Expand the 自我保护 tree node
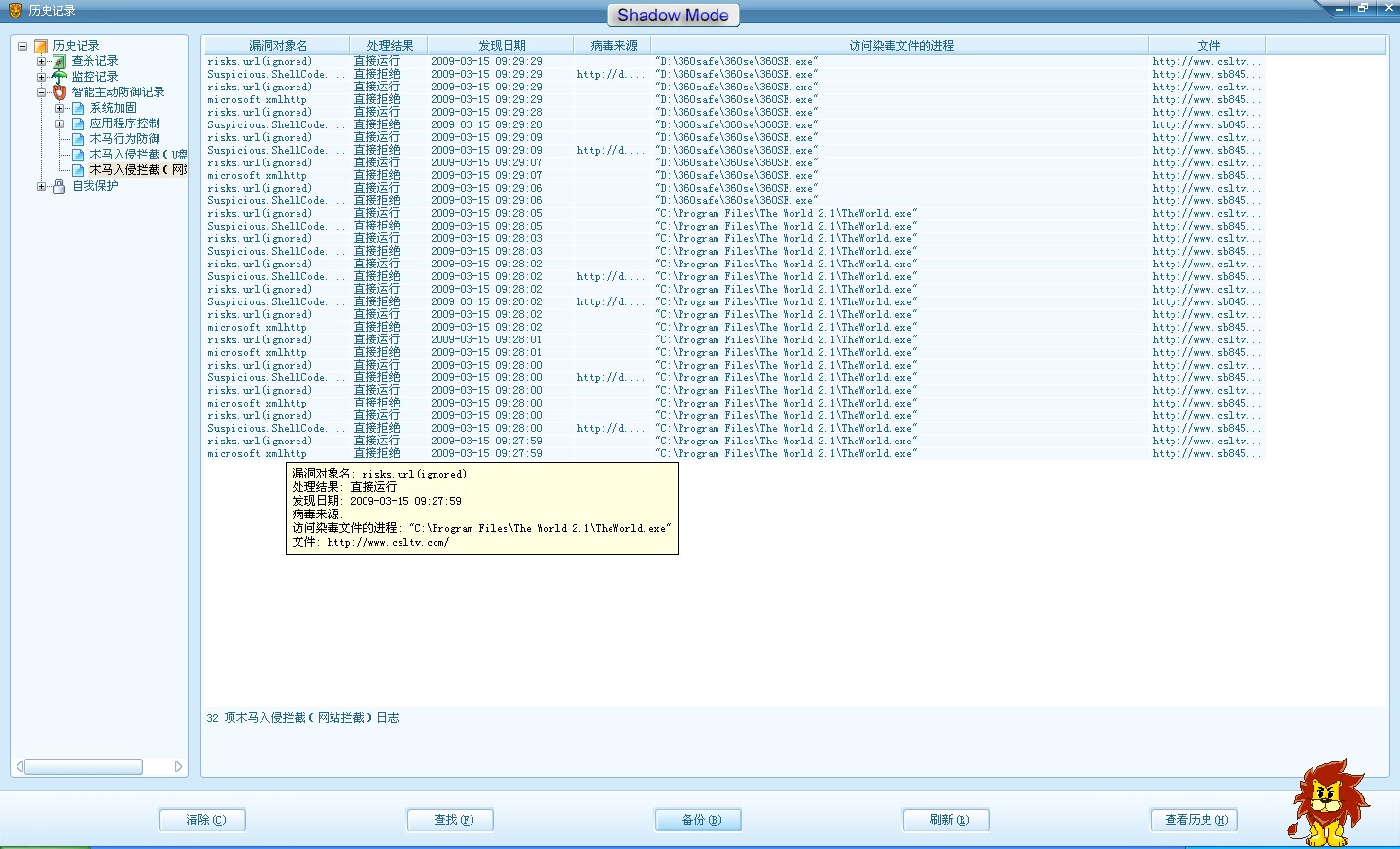 [x=42, y=186]
